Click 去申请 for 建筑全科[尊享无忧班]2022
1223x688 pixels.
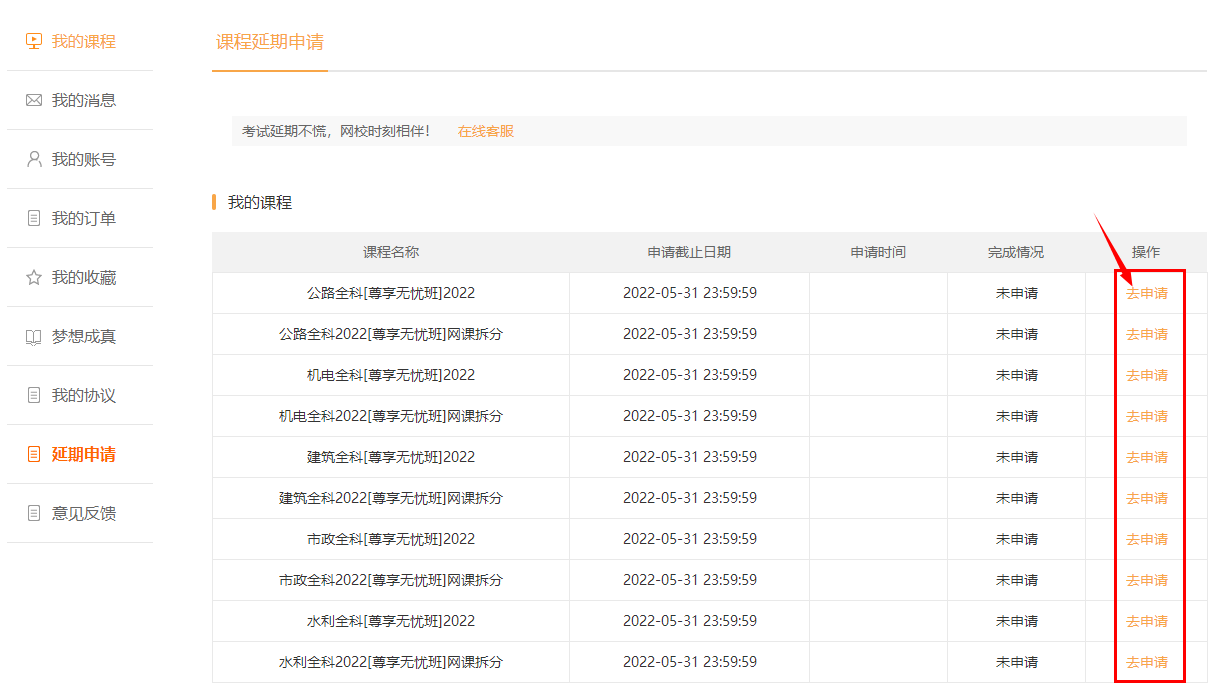coord(1146,457)
